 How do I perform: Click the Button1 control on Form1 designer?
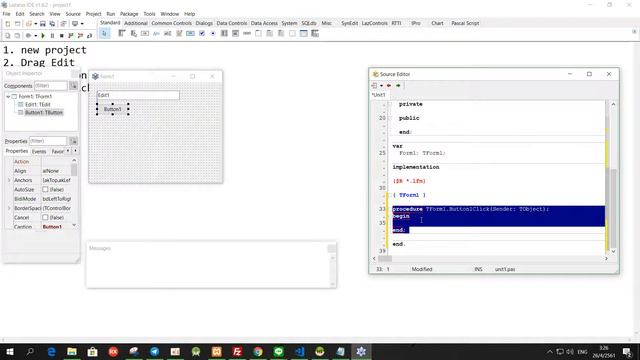[113, 109]
